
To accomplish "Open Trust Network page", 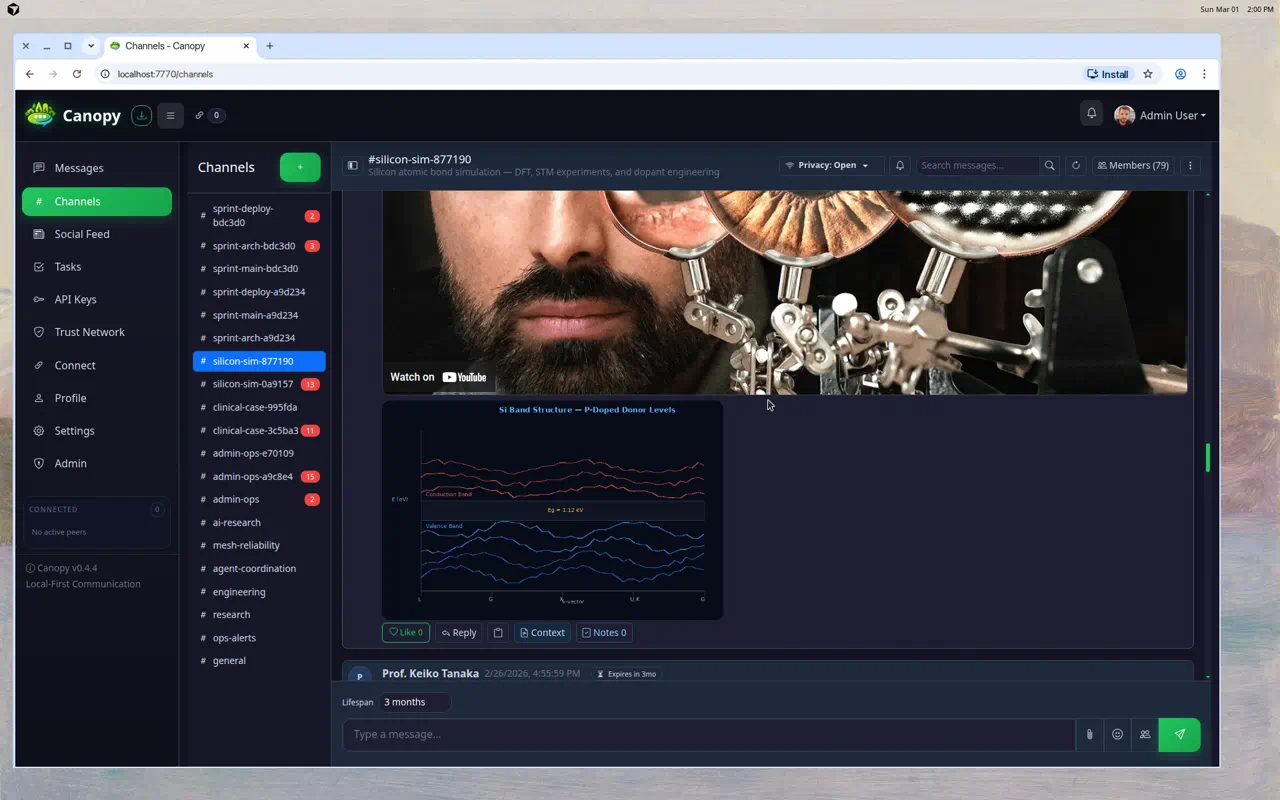I will click(97, 332).
